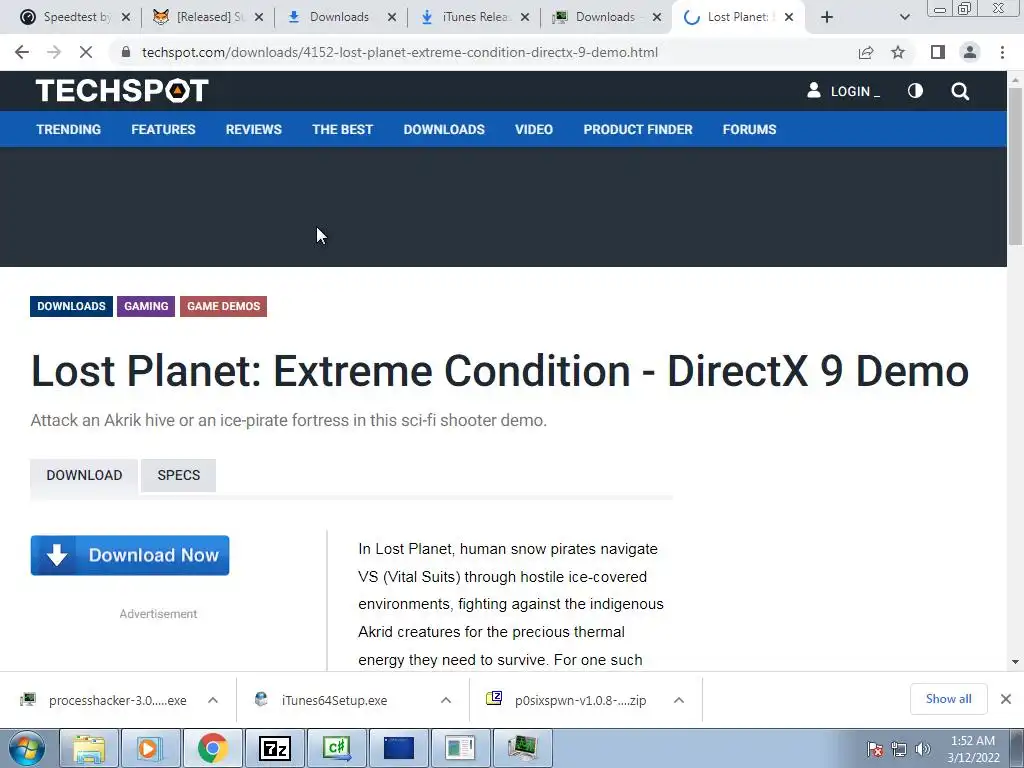Open the blue window taskbar icon
This screenshot has height=768, width=1024.
coord(398,748)
